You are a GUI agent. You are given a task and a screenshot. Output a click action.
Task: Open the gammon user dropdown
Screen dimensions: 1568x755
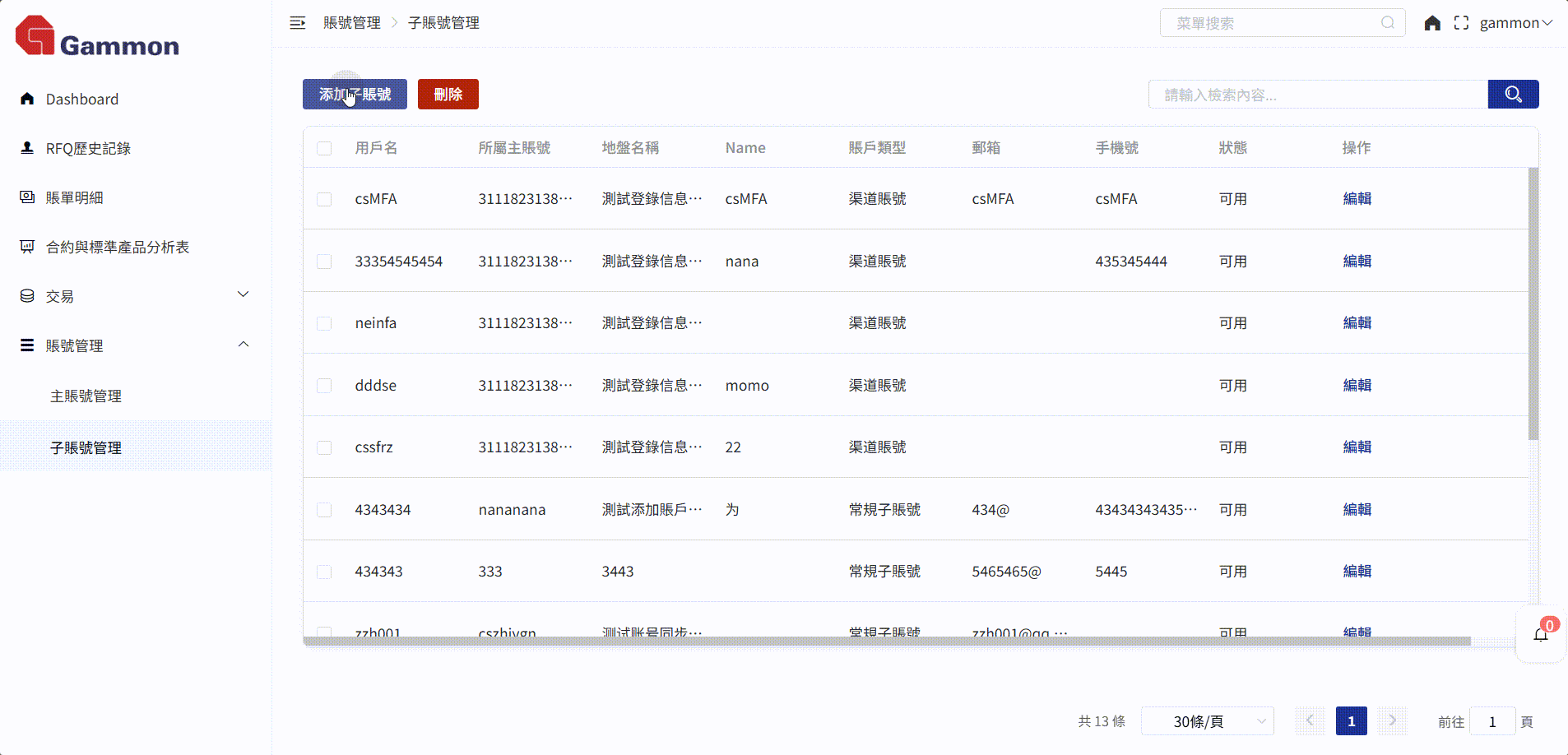coord(1515,23)
